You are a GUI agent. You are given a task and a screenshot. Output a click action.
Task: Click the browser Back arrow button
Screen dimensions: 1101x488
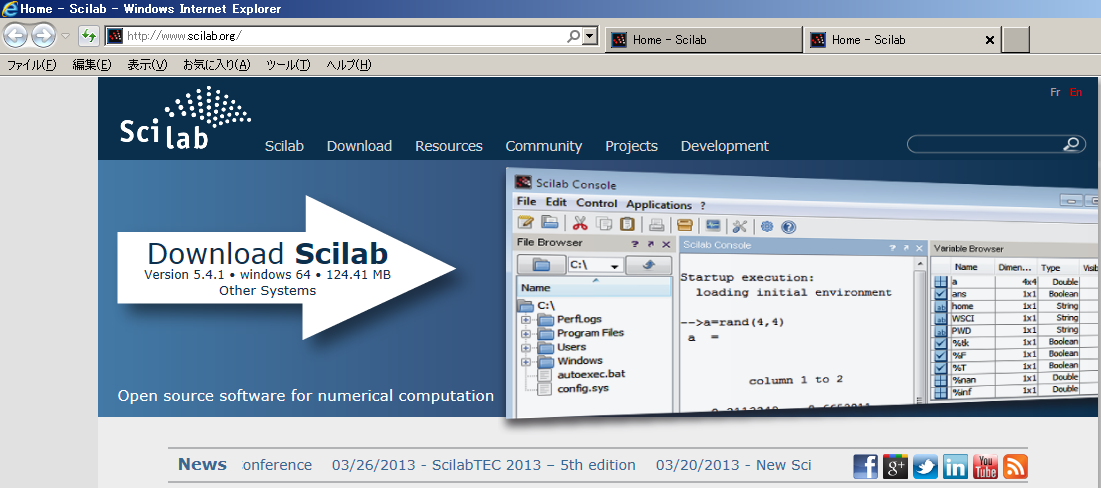coord(16,36)
